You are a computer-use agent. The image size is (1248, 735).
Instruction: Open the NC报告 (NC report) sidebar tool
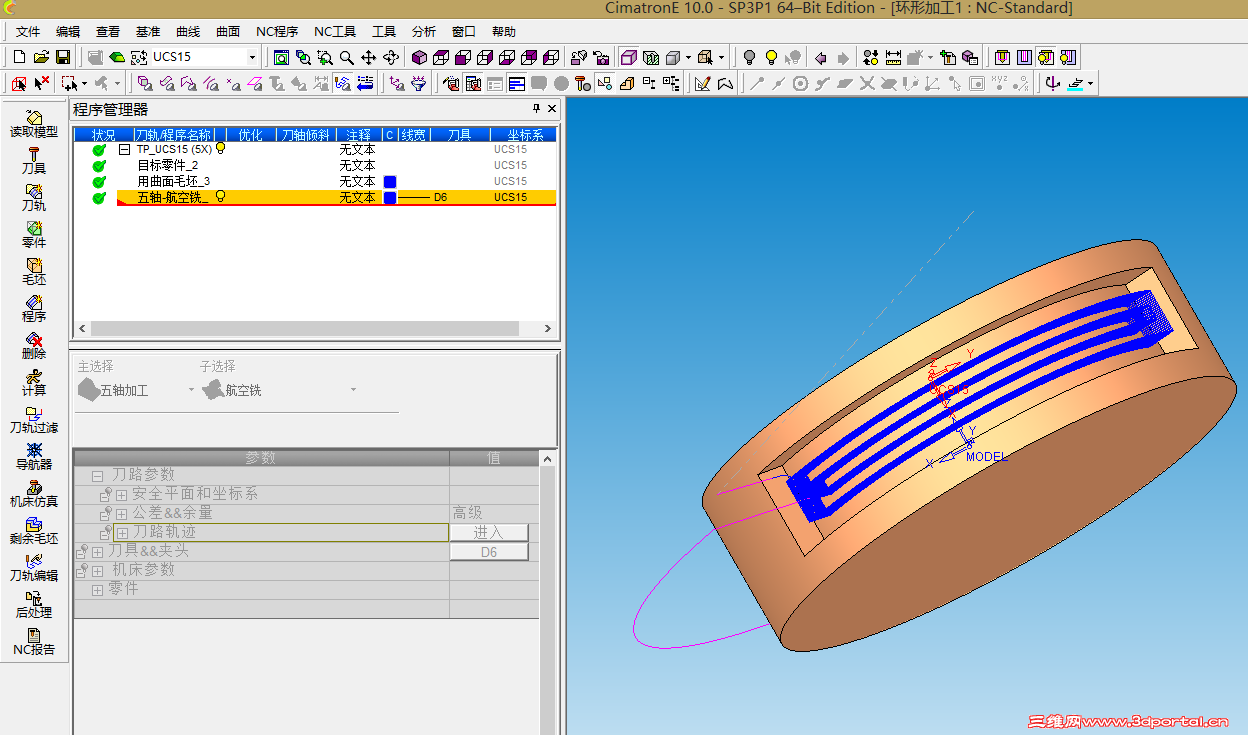[34, 642]
